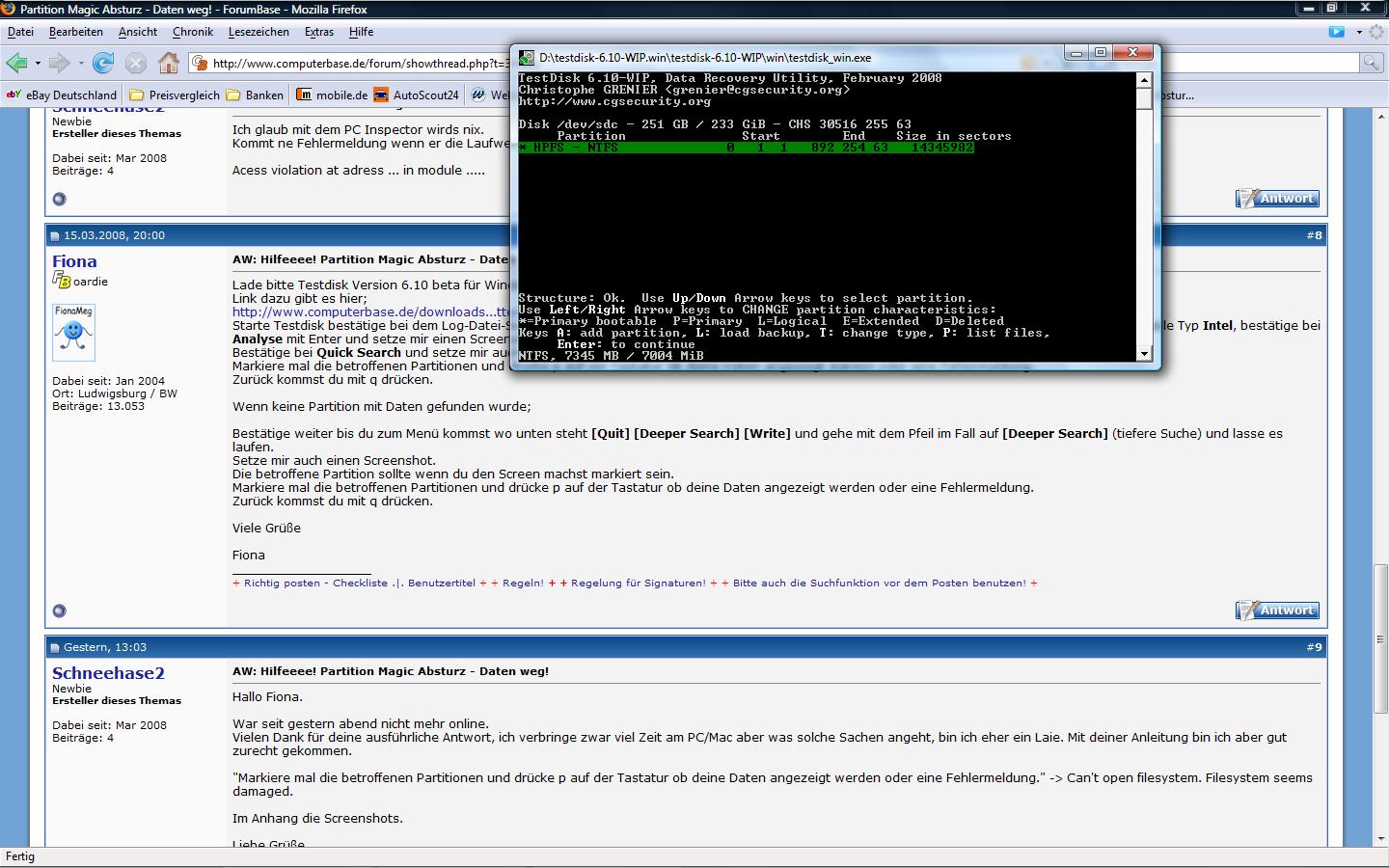The width and height of the screenshot is (1389, 868).
Task: Open permalink #8
Action: (1314, 235)
